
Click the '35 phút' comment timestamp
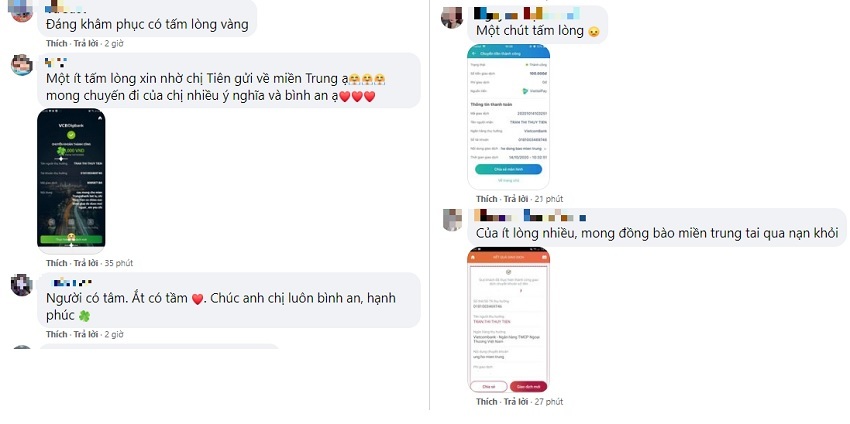coord(119,263)
